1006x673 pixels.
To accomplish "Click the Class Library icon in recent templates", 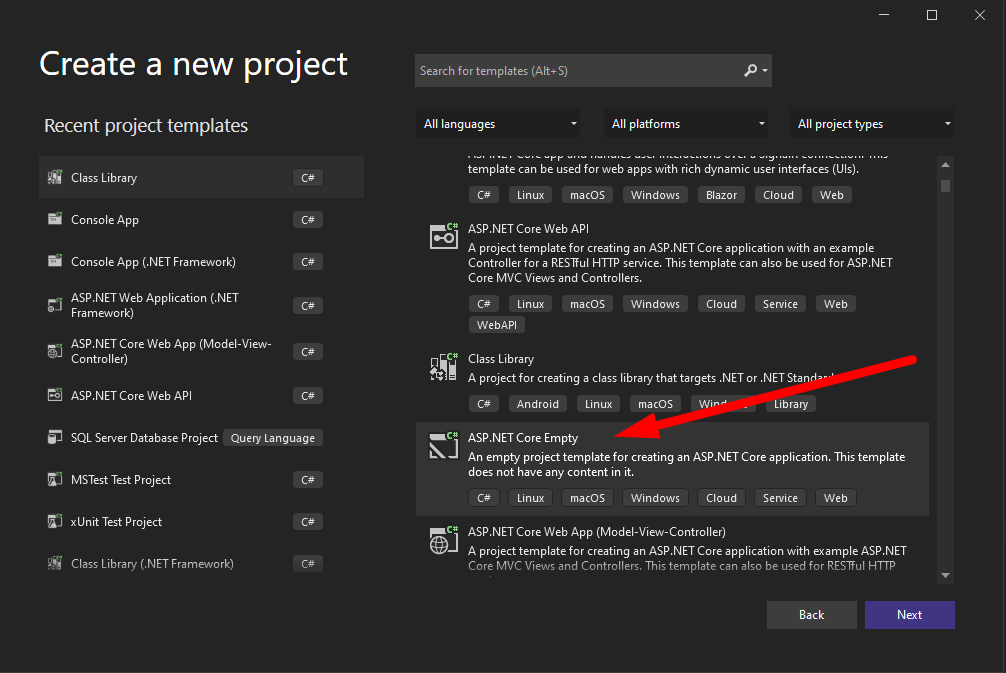I will pyautogui.click(x=54, y=178).
